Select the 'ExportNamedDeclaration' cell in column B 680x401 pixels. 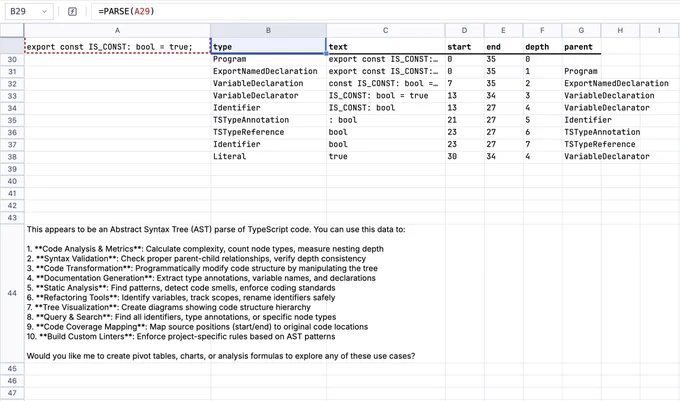point(268,72)
